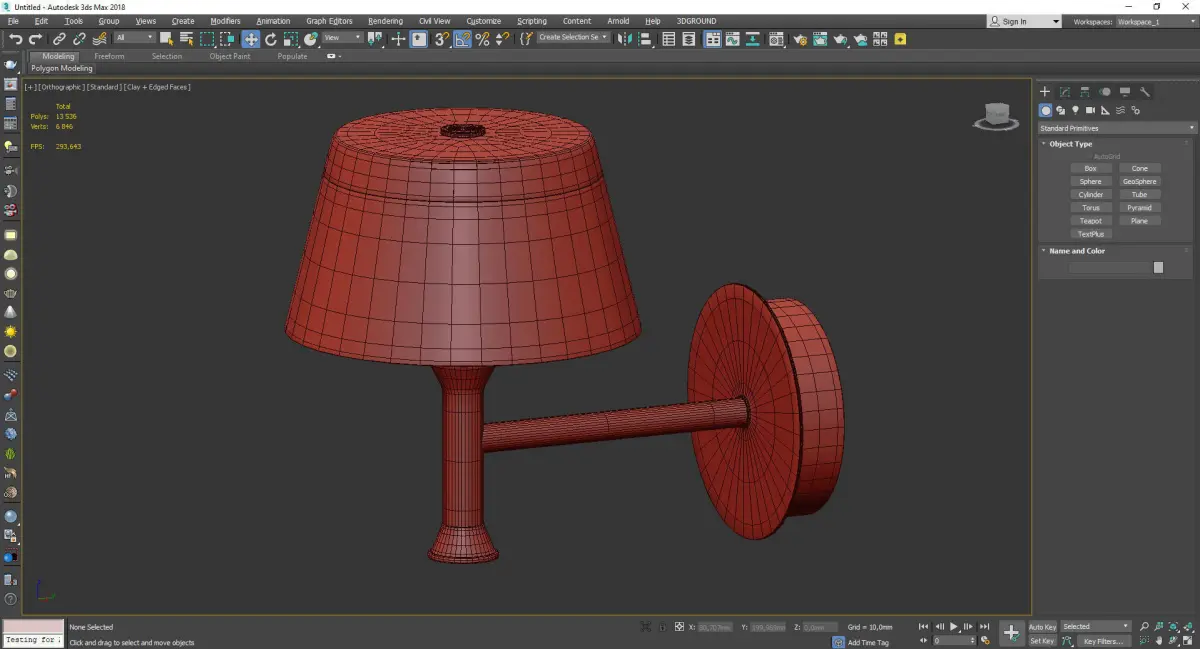The image size is (1200, 649).
Task: Click the Undo arrow in main toolbar
Action: click(x=16, y=39)
